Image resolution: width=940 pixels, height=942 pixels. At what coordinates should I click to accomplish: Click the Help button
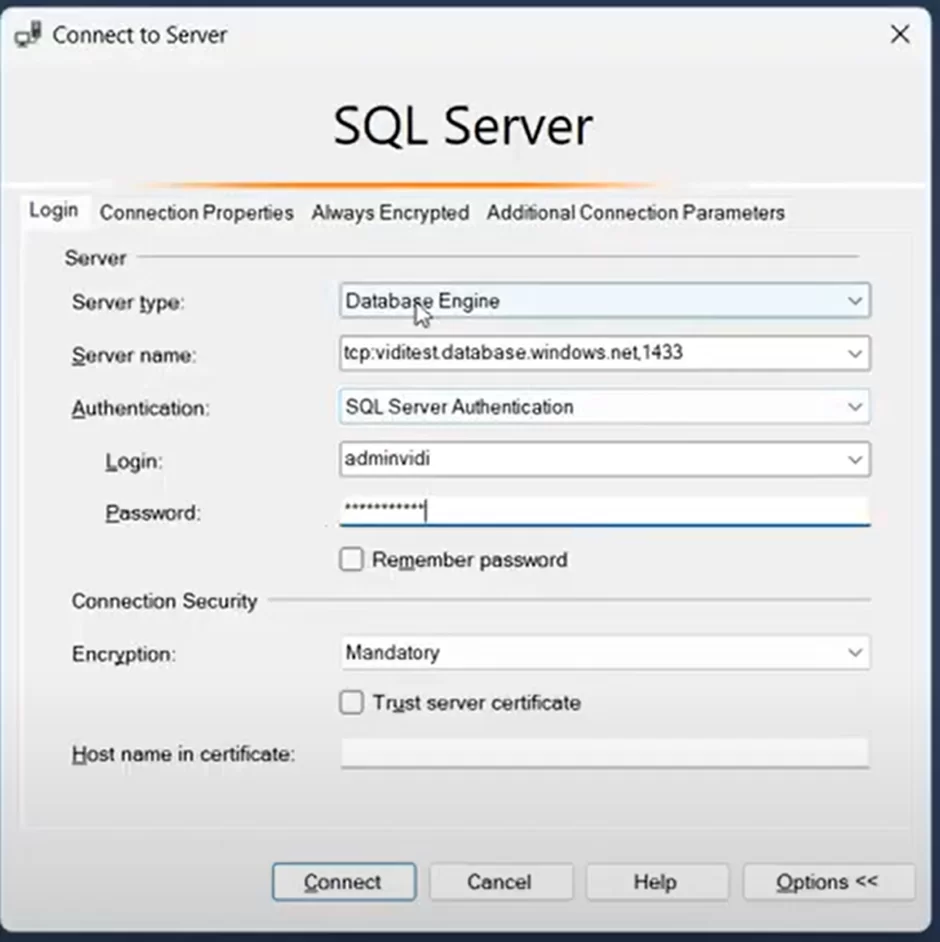656,881
